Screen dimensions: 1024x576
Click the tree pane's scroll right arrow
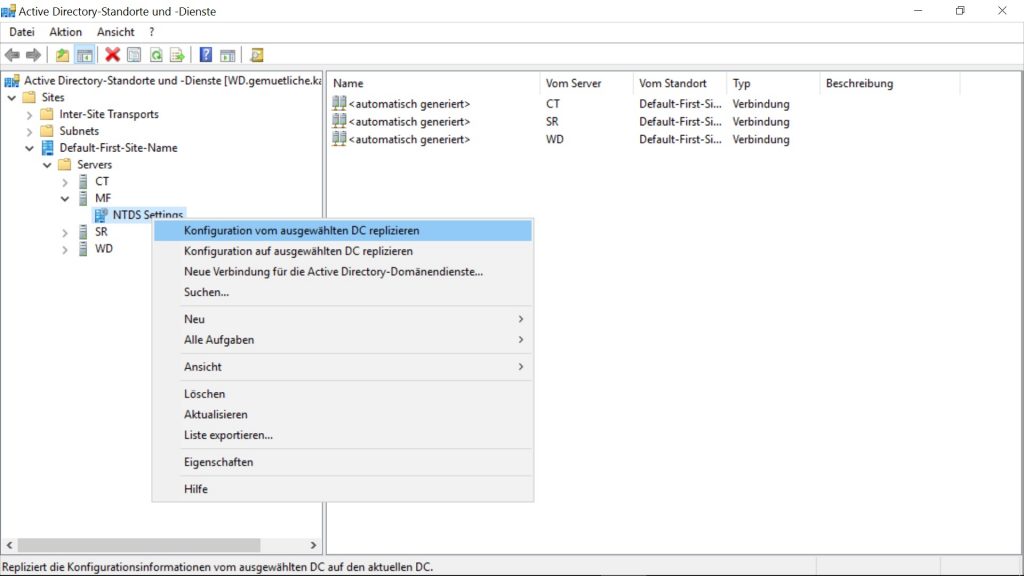click(x=313, y=545)
